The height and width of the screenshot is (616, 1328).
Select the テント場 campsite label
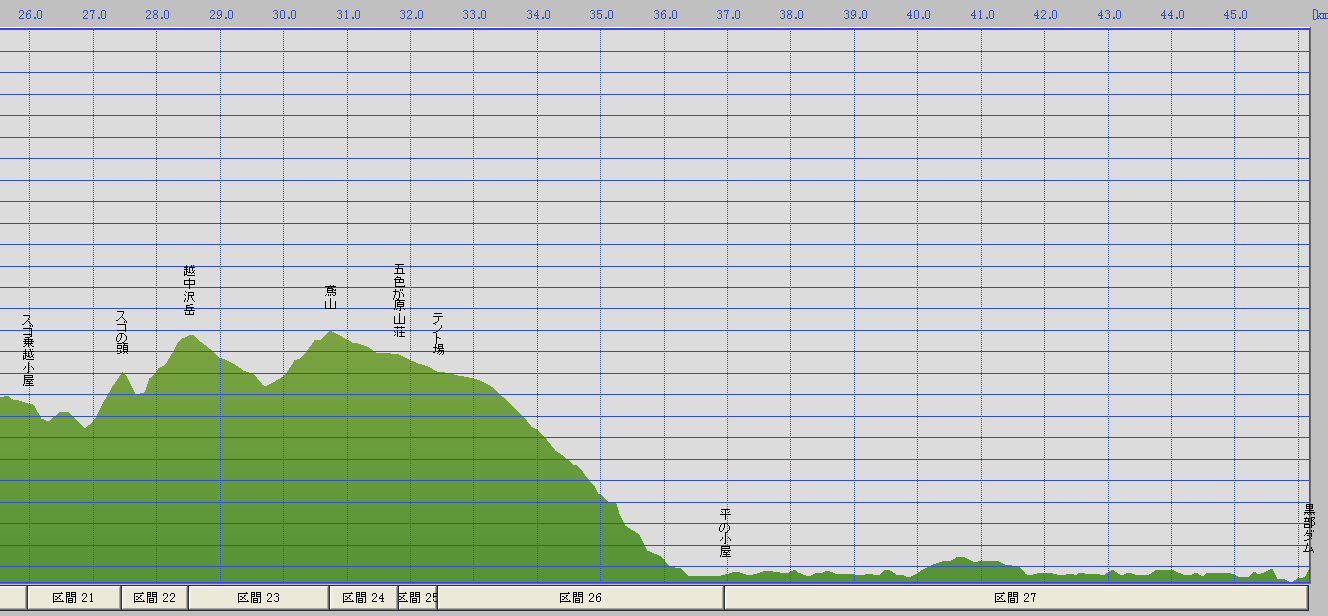click(x=438, y=333)
